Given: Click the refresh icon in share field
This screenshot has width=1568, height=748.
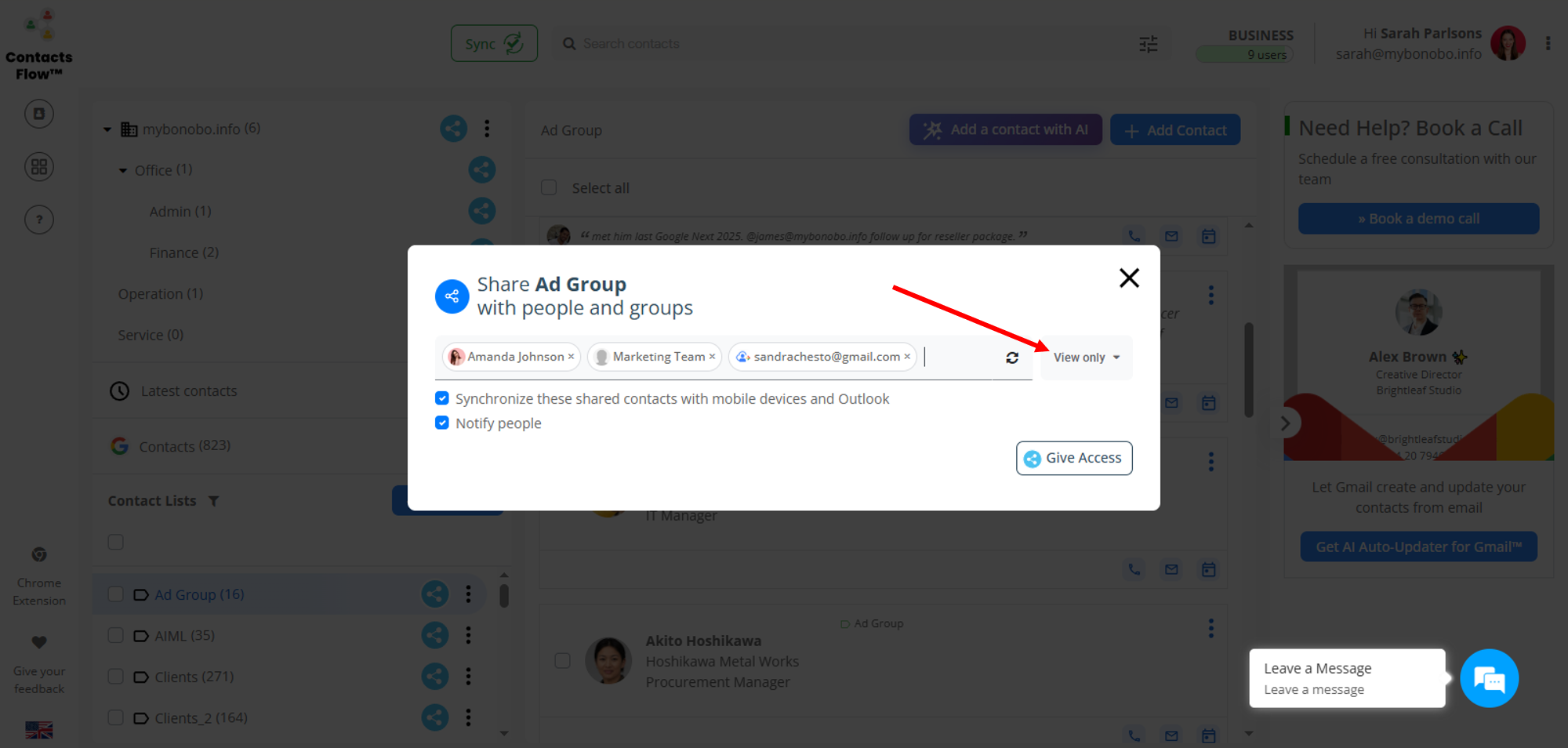Looking at the screenshot, I should (x=1012, y=358).
